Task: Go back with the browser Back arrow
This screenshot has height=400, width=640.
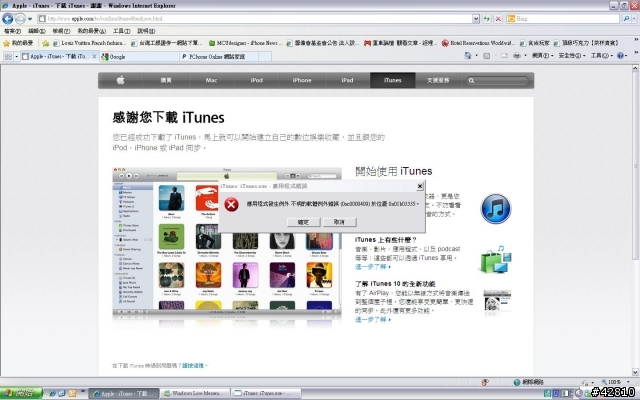Action: pos(7,19)
